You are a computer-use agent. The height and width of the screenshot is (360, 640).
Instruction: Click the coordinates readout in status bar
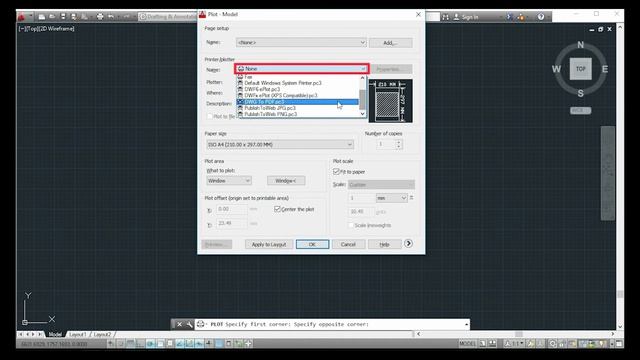click(54, 344)
